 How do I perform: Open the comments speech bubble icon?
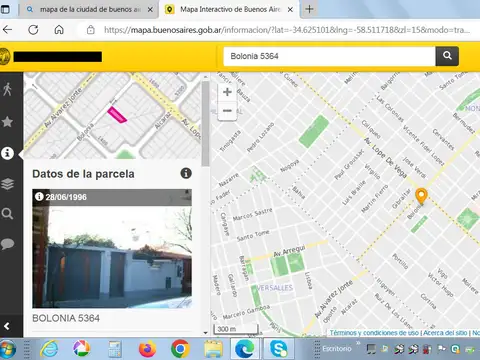(x=7, y=244)
